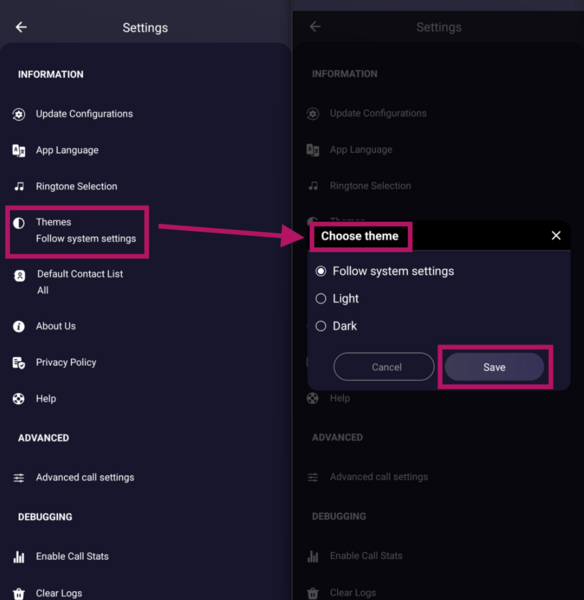This screenshot has width=584, height=600.
Task: Click dimmed Update Configurations icon in right panel
Action: tap(313, 114)
